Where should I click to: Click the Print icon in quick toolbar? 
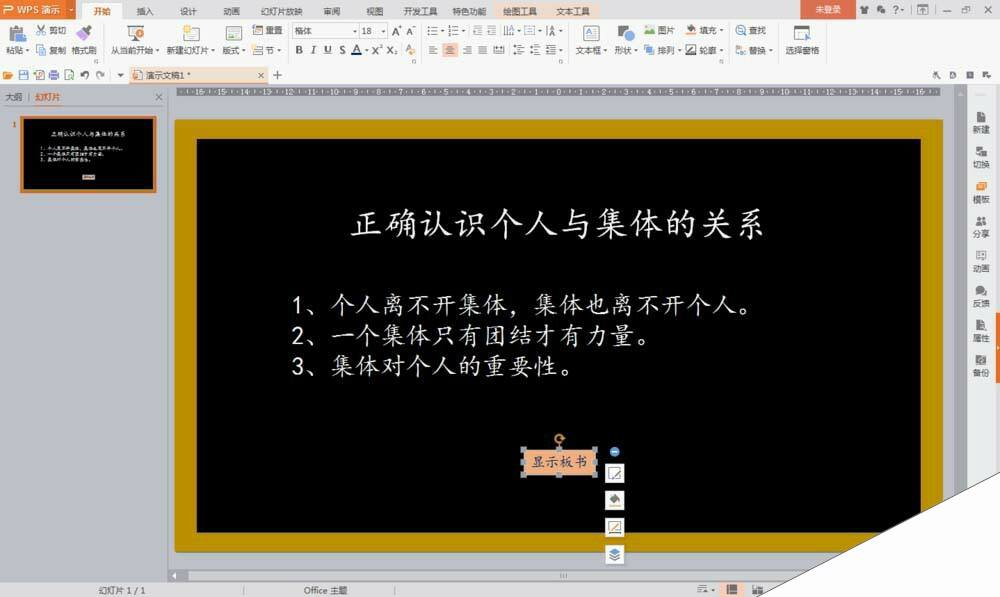pos(54,75)
